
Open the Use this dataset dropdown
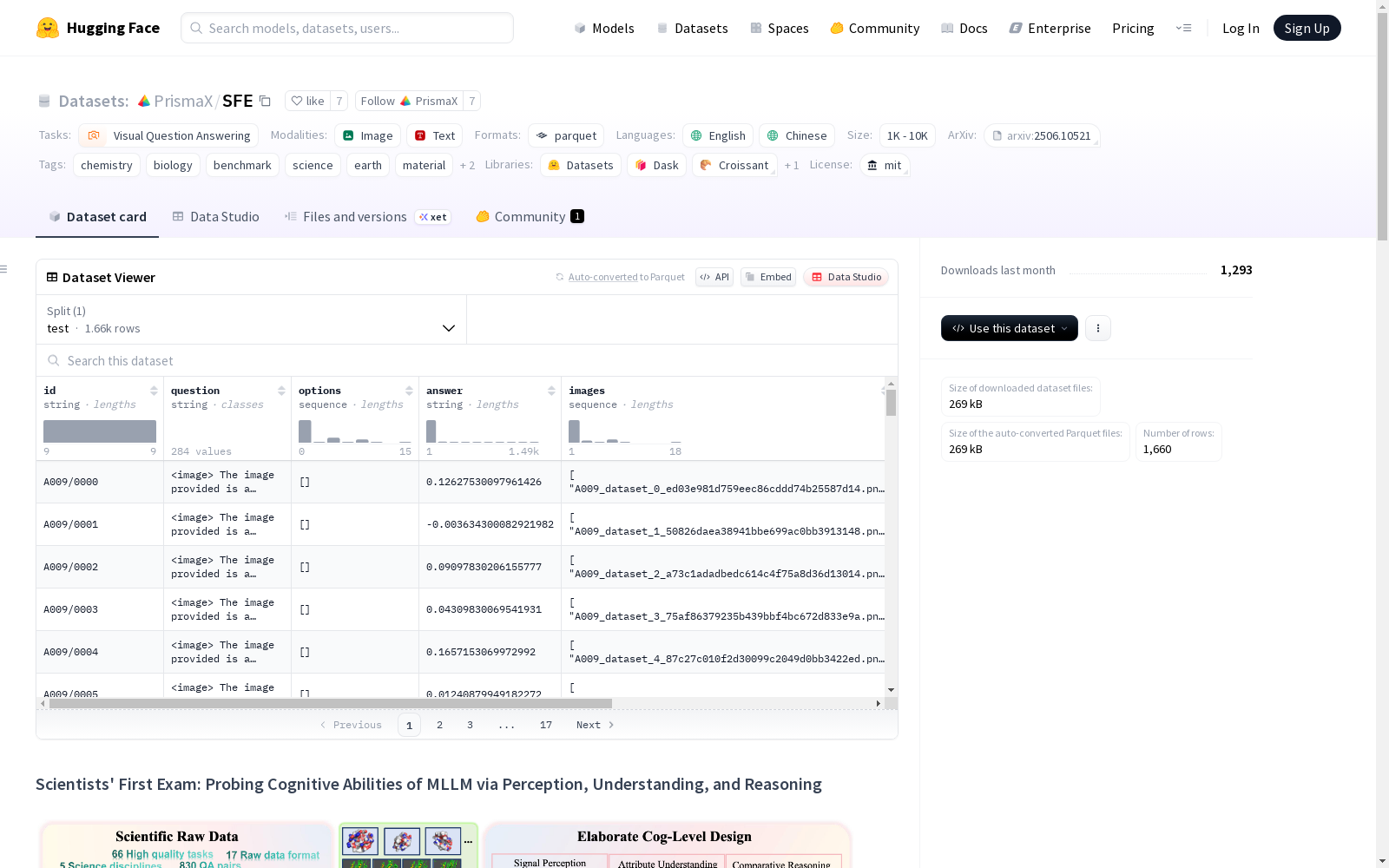1010,328
